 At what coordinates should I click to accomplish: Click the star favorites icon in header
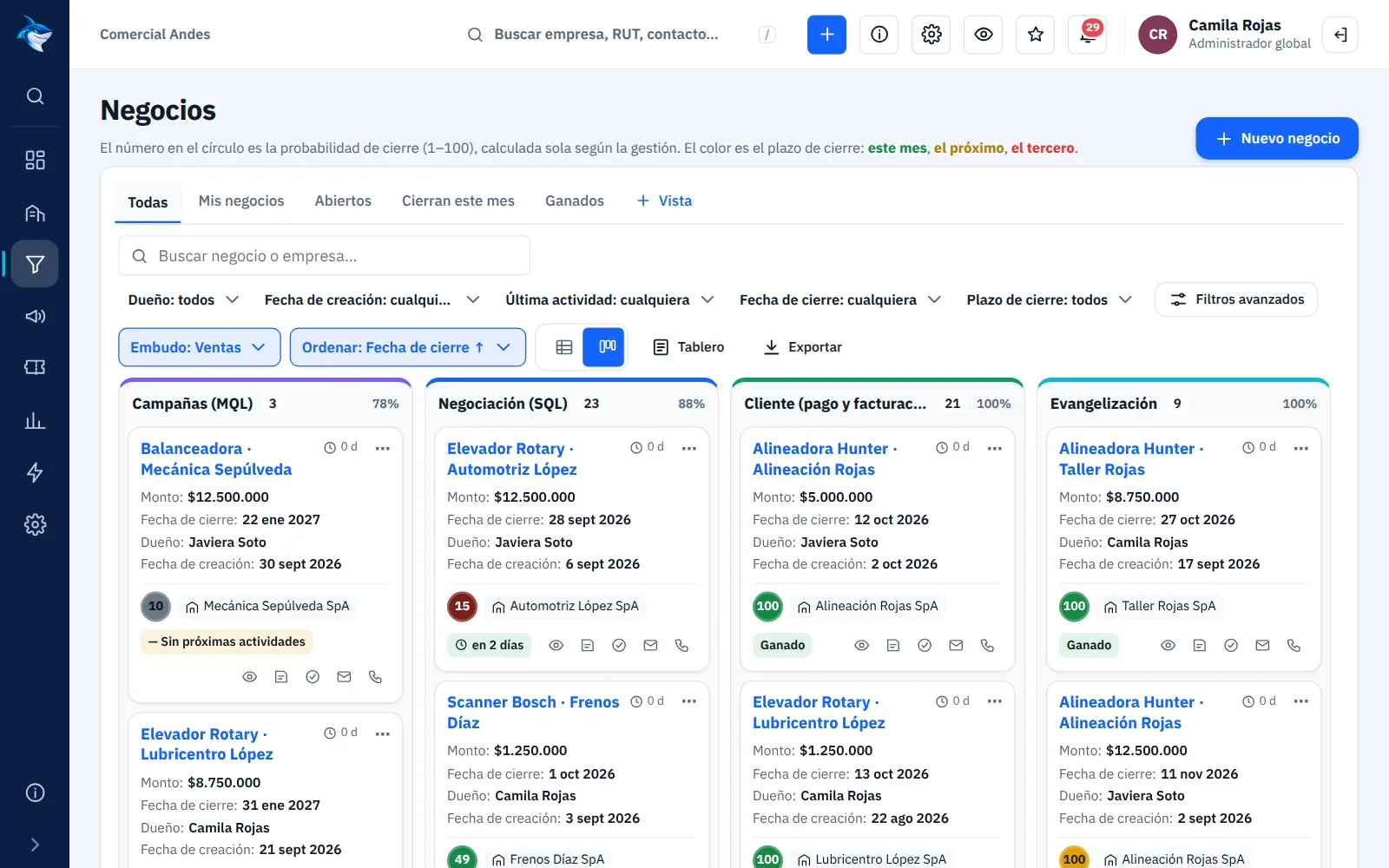point(1035,35)
